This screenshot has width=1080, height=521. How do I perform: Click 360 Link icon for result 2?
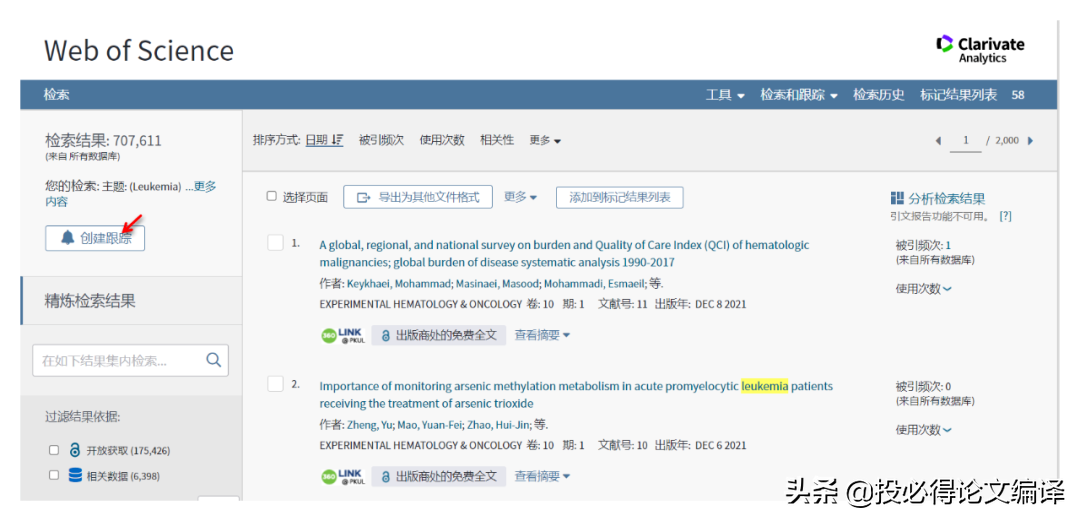pos(342,476)
